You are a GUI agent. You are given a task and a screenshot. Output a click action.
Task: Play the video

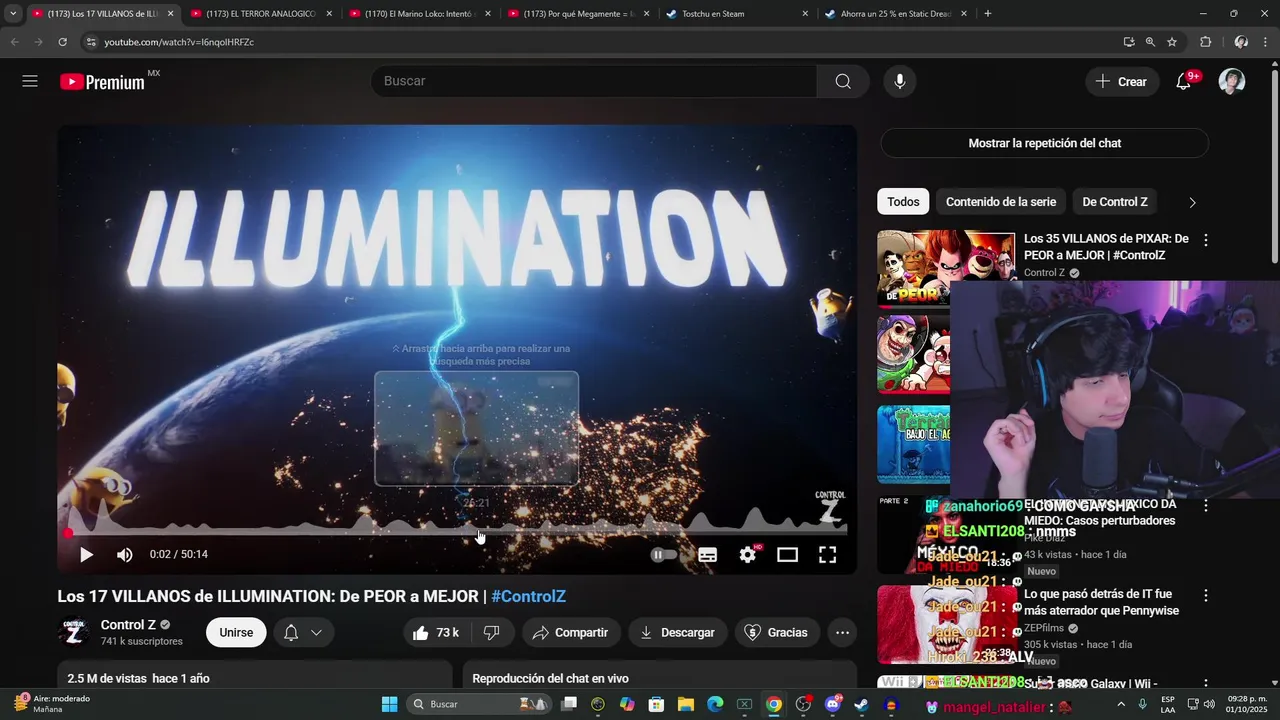pos(86,554)
